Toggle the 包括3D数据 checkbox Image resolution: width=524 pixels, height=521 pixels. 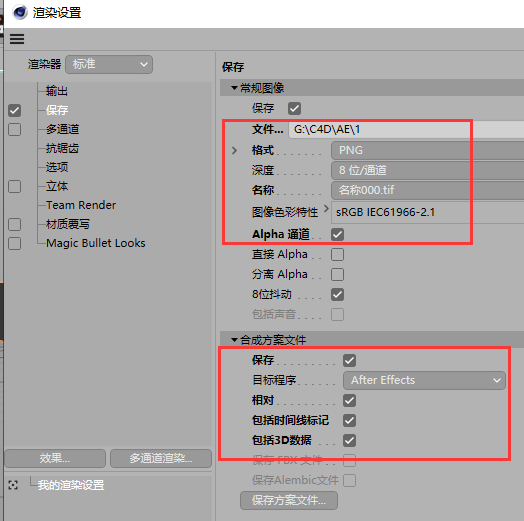349,440
